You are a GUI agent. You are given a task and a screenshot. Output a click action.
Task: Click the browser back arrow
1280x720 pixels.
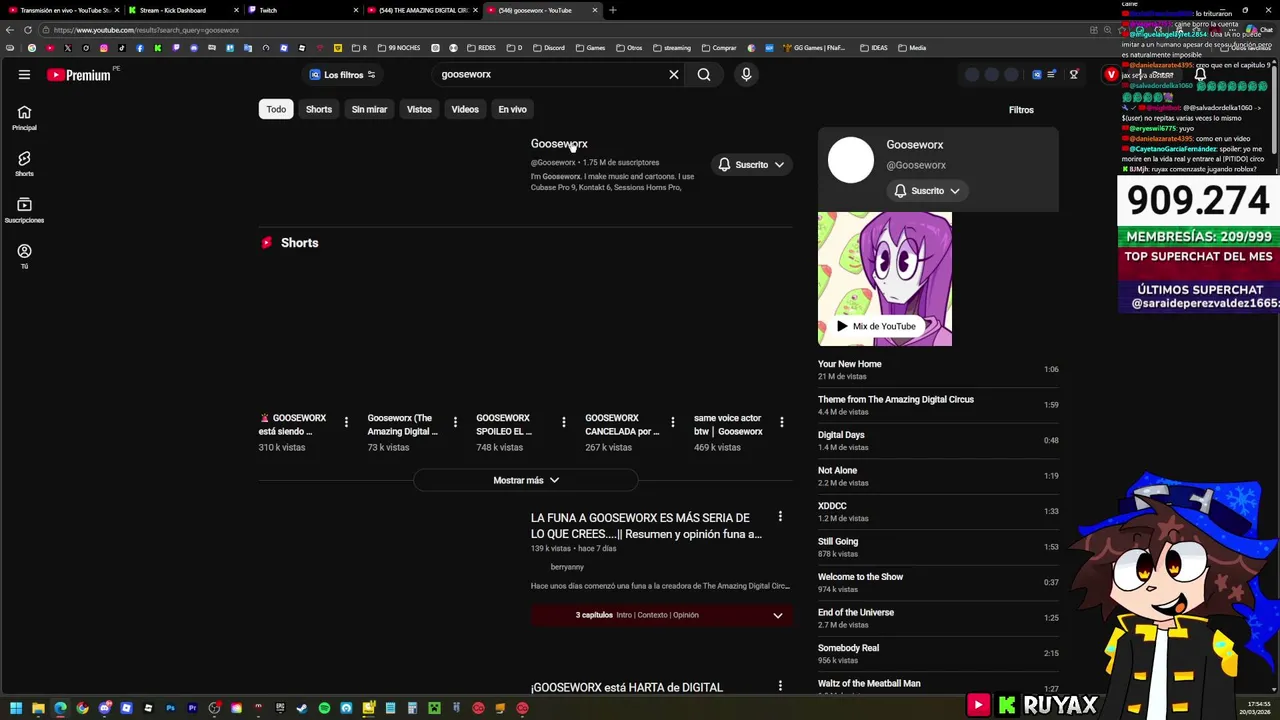click(9, 30)
